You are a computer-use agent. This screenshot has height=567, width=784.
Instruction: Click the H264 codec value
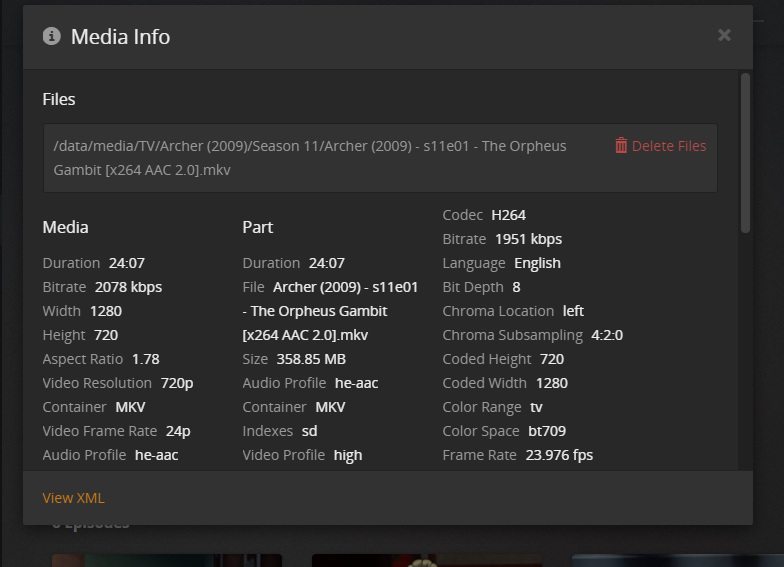[x=508, y=215]
